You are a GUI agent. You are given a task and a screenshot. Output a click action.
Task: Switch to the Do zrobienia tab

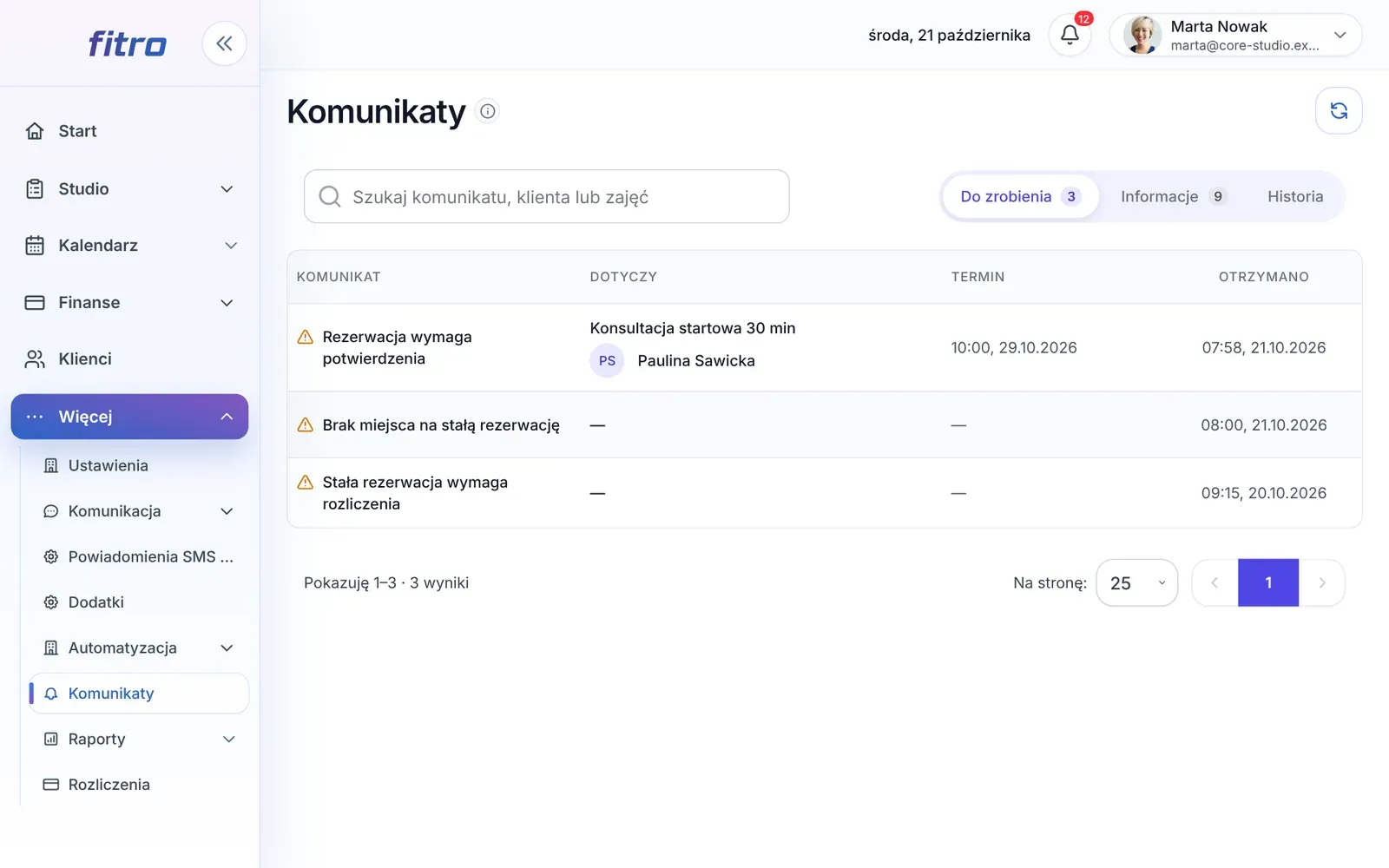[x=1020, y=196]
